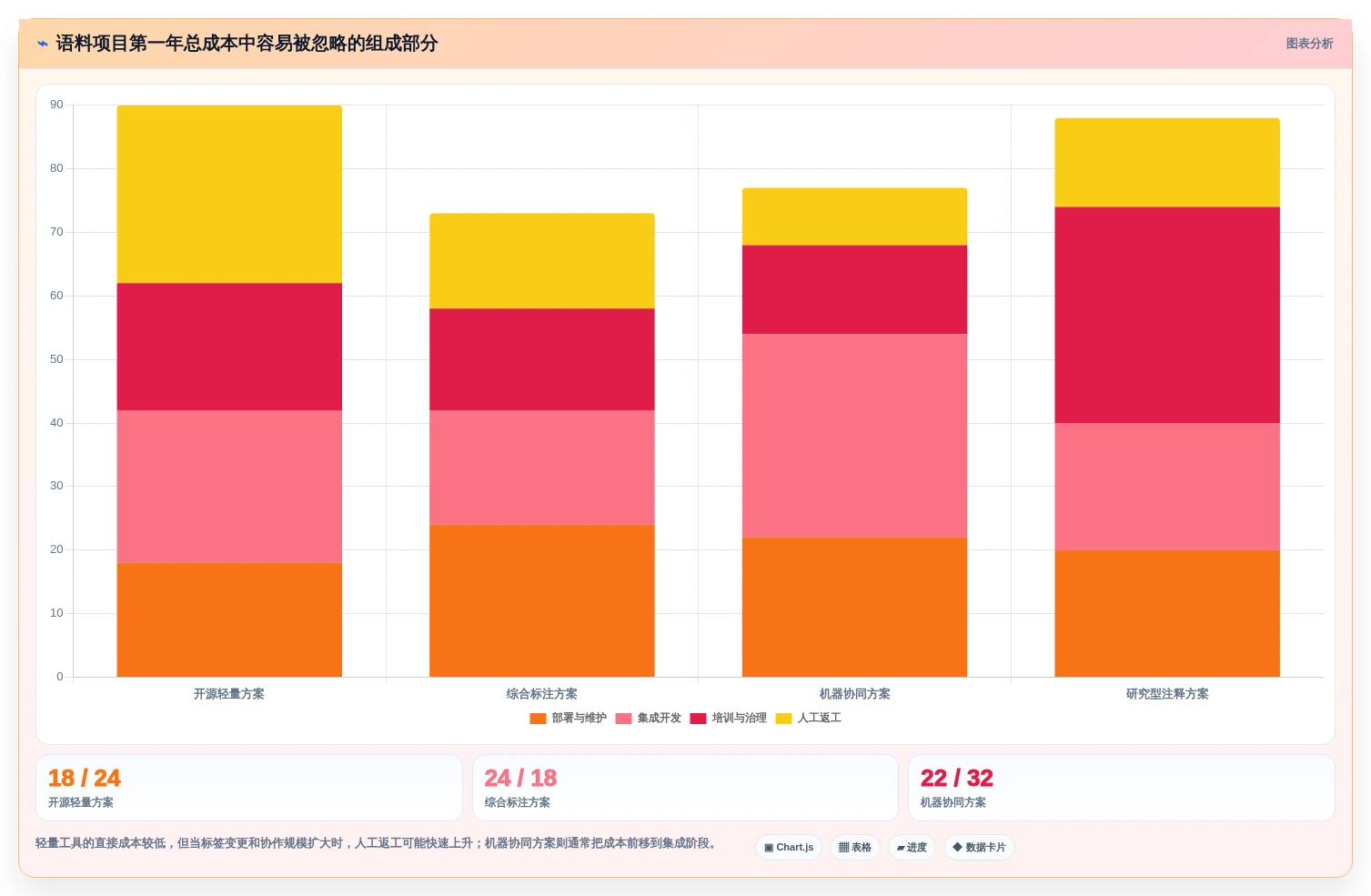Click the orange 部署与维护 segment of 开源轻量方案 bar
The height and width of the screenshot is (896, 1371).
(229, 620)
